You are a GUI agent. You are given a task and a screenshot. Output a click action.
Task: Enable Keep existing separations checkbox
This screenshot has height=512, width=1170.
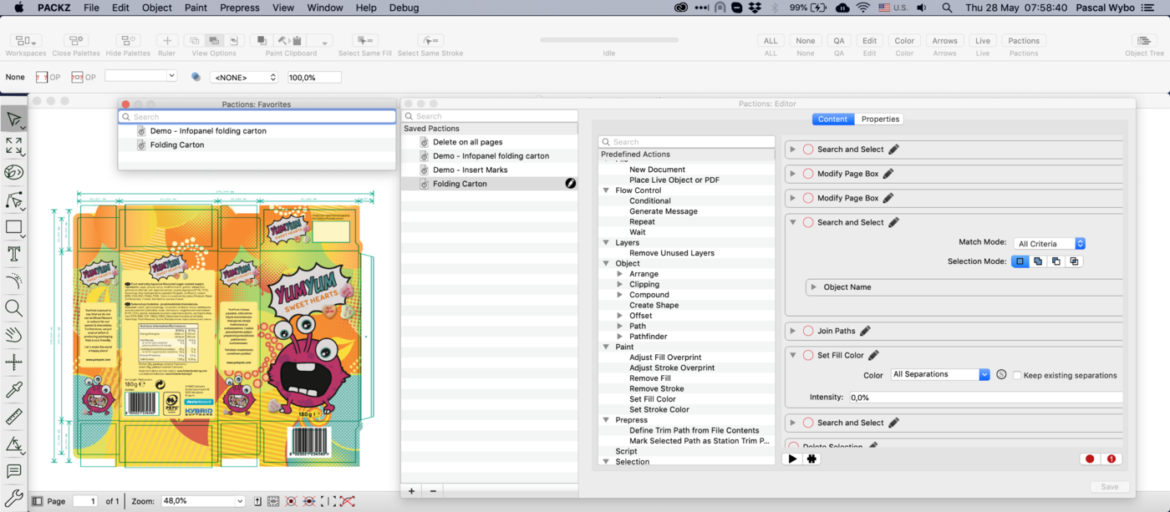1017,375
